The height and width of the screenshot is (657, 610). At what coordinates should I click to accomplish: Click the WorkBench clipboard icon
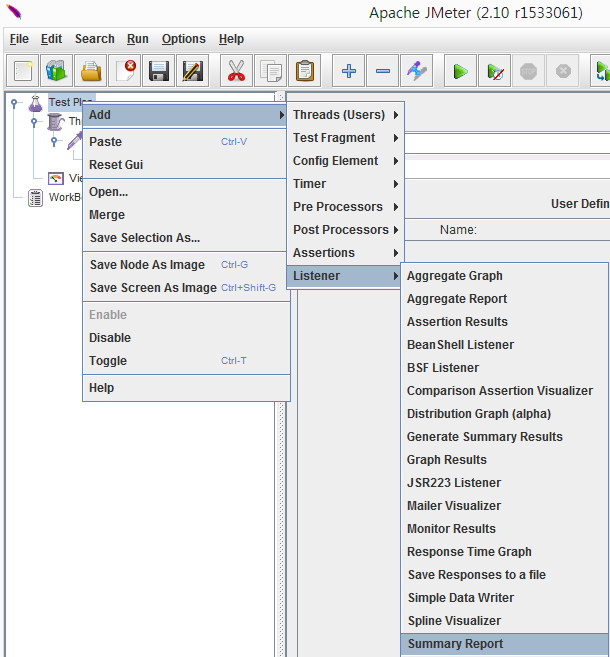point(35,198)
